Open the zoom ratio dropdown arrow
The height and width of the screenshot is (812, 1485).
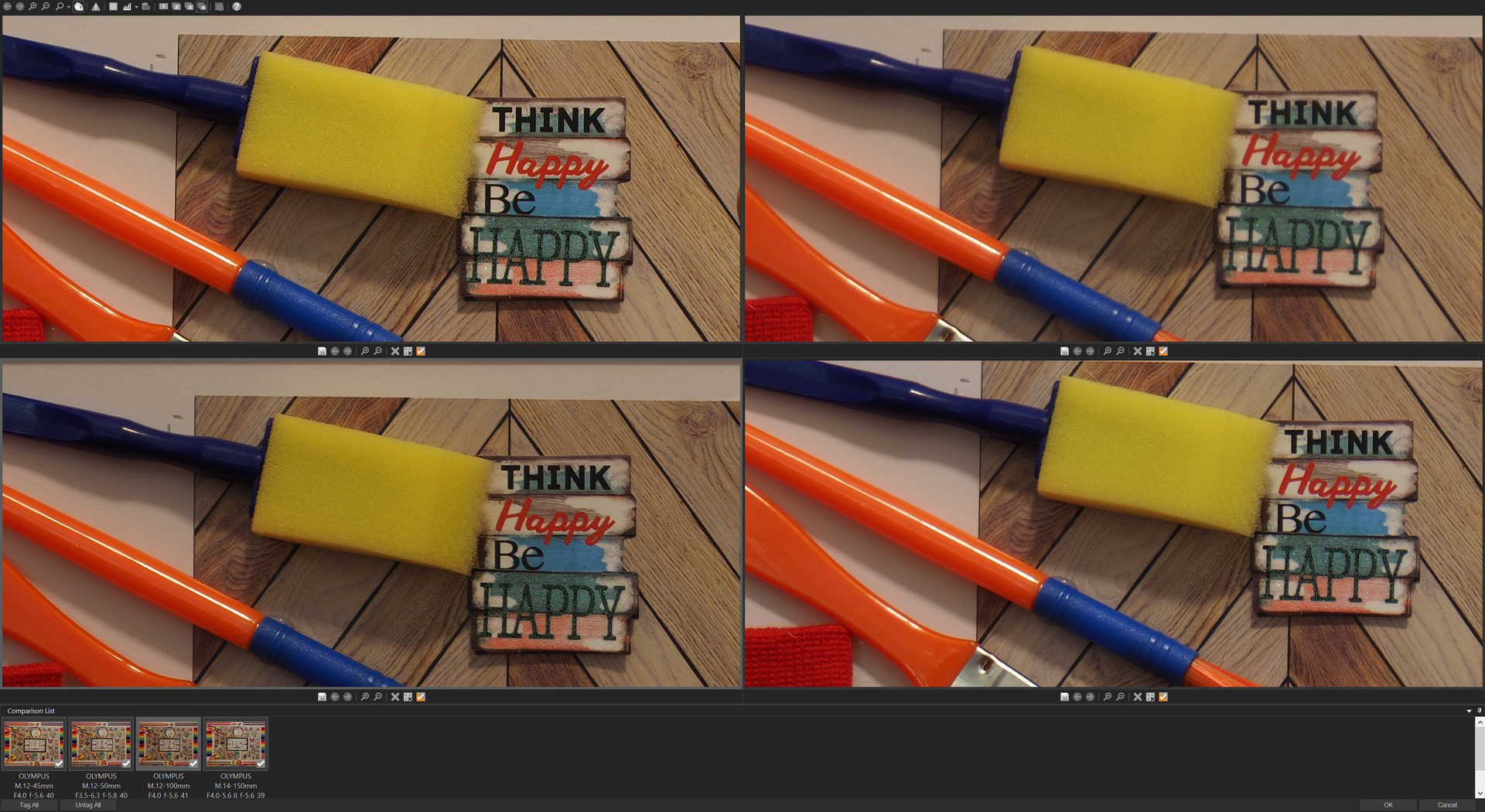click(x=68, y=7)
